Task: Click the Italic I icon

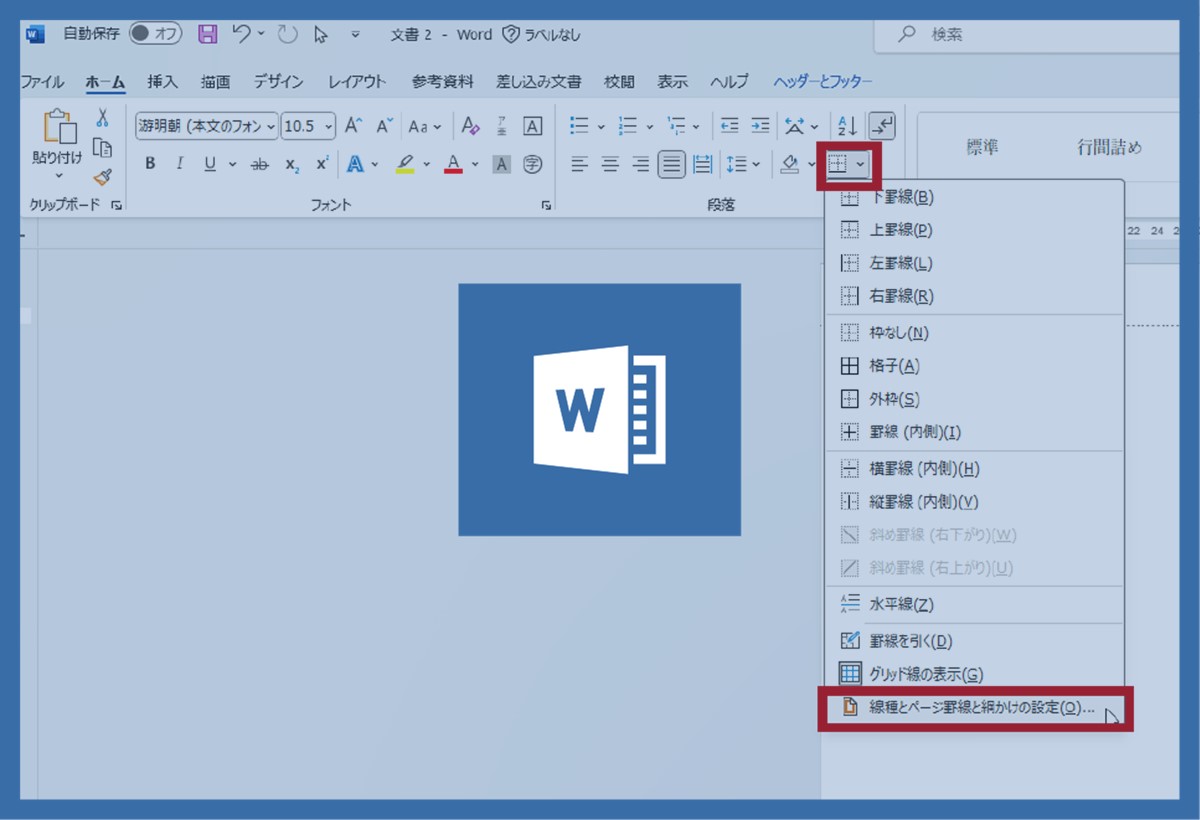Action: click(x=180, y=164)
